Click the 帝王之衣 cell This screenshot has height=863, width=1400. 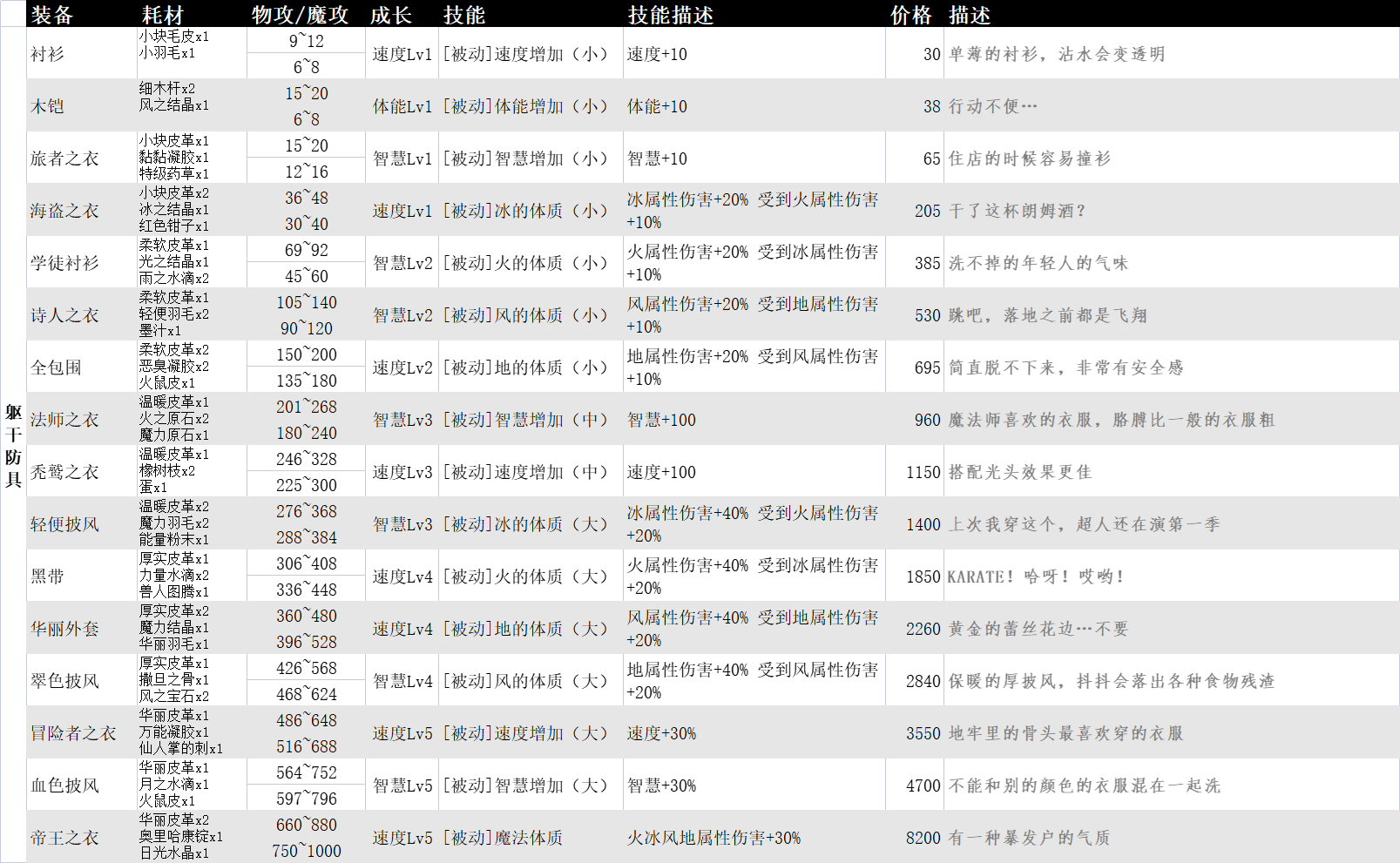click(x=82, y=837)
